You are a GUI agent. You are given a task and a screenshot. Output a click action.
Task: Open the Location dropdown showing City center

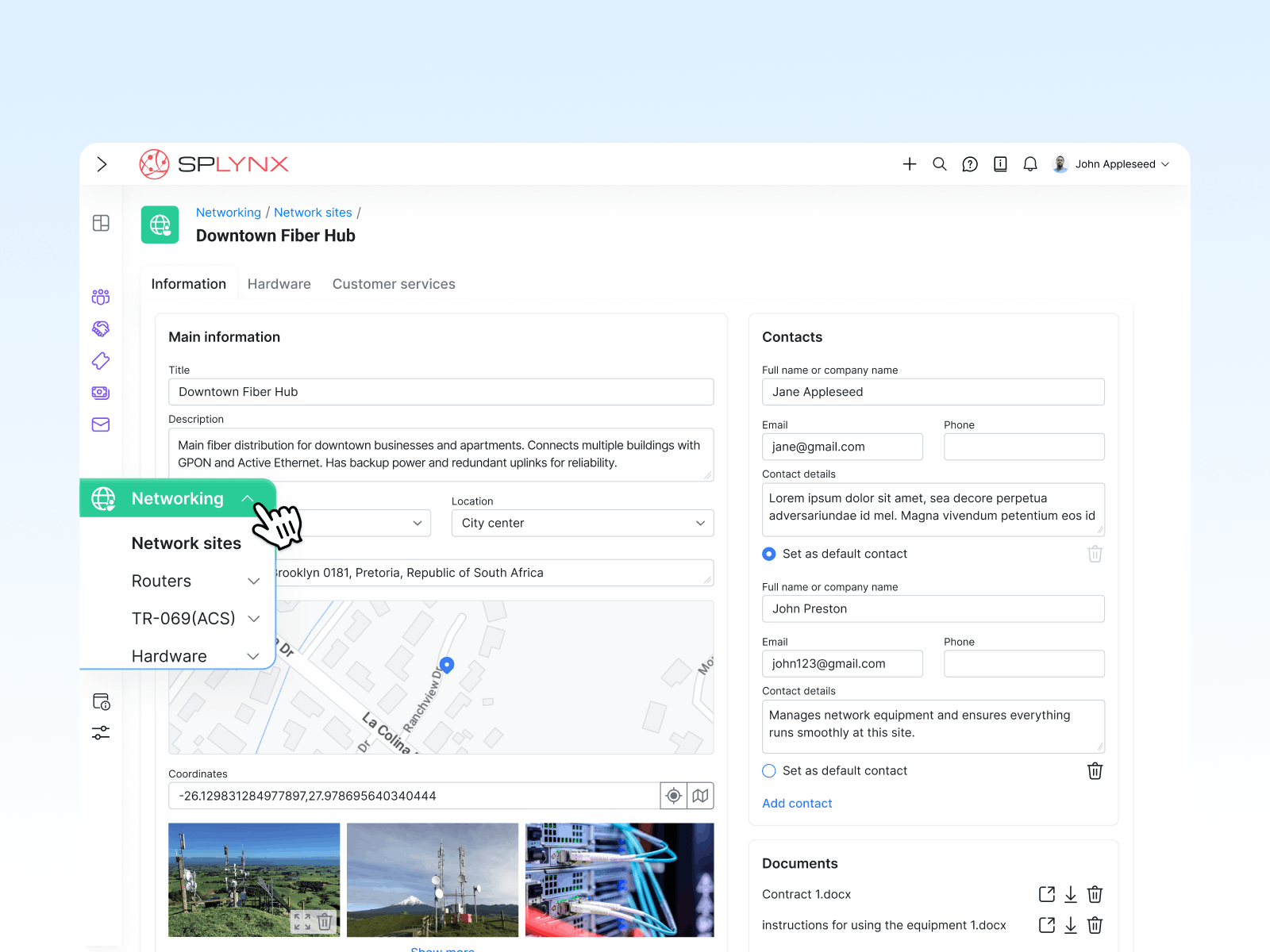[582, 523]
